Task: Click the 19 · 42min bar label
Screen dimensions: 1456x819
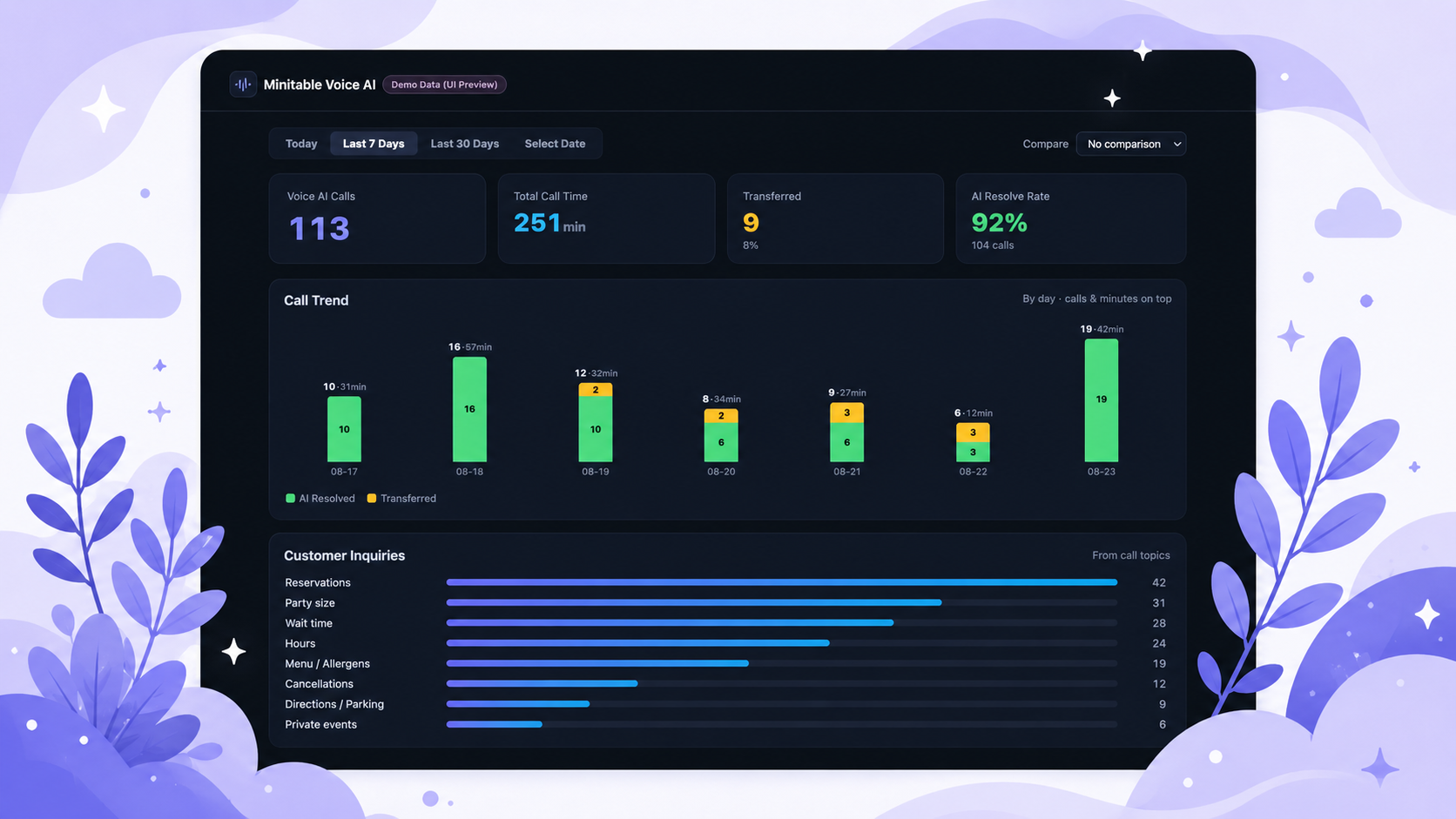Action: pyautogui.click(x=1102, y=329)
